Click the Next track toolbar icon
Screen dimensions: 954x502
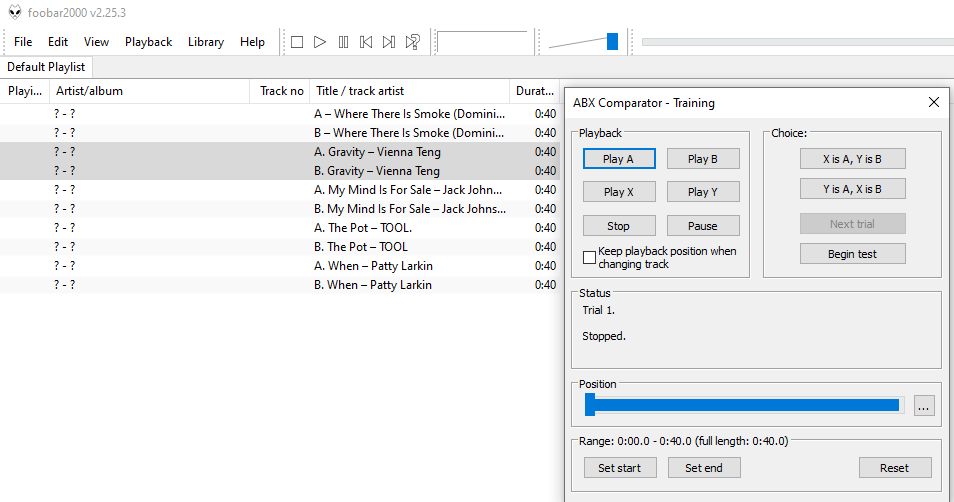click(x=389, y=42)
